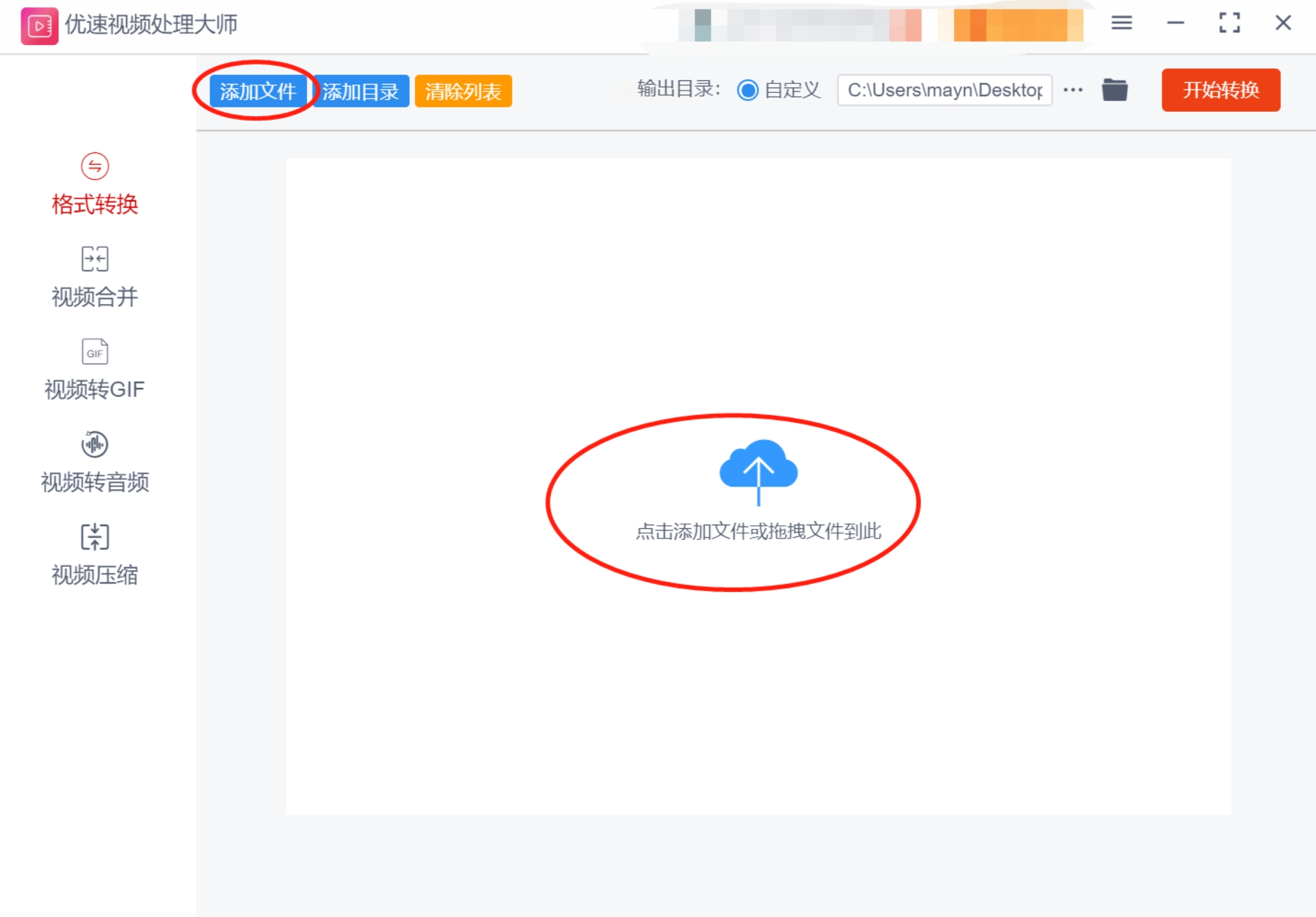Browse output path via three-dots button

pyautogui.click(x=1073, y=90)
